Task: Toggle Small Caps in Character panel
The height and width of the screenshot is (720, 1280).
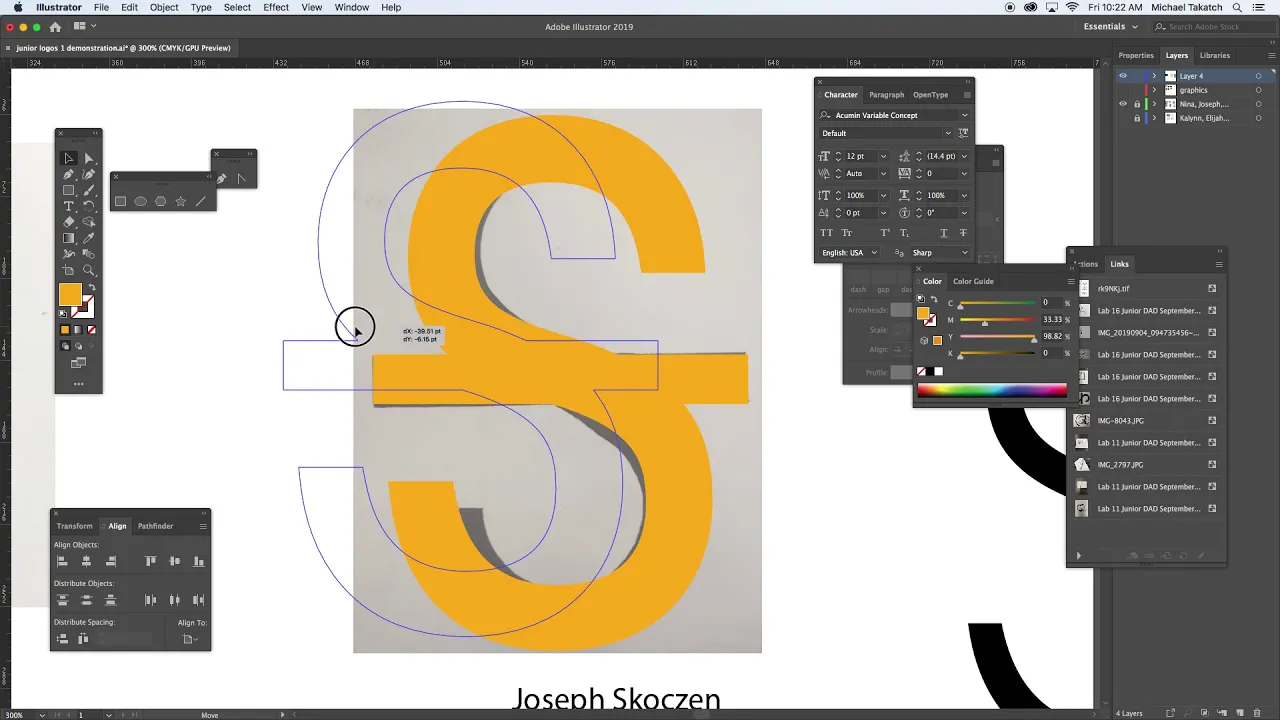Action: [x=847, y=233]
